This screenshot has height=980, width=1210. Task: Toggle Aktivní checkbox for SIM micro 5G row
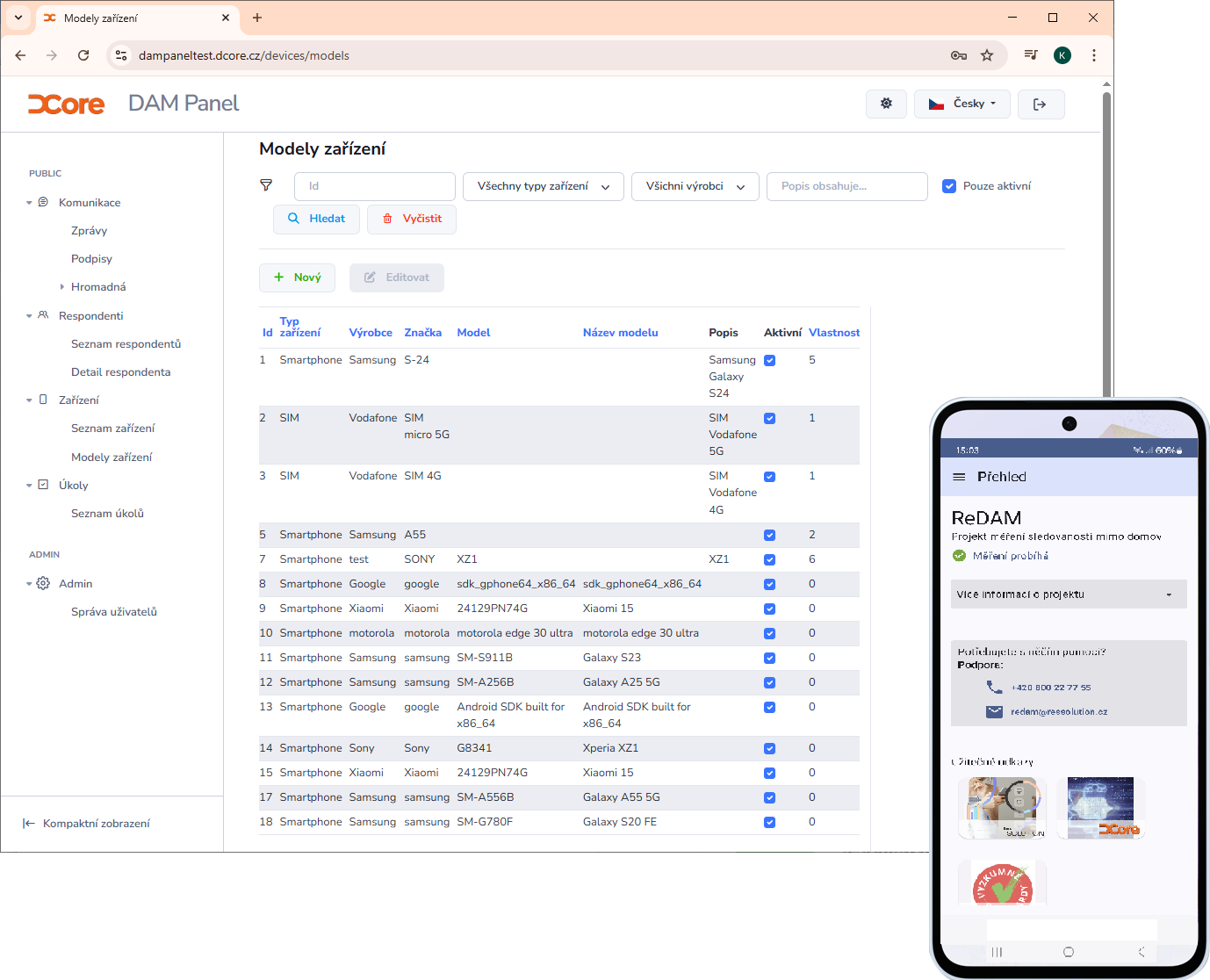coord(770,418)
